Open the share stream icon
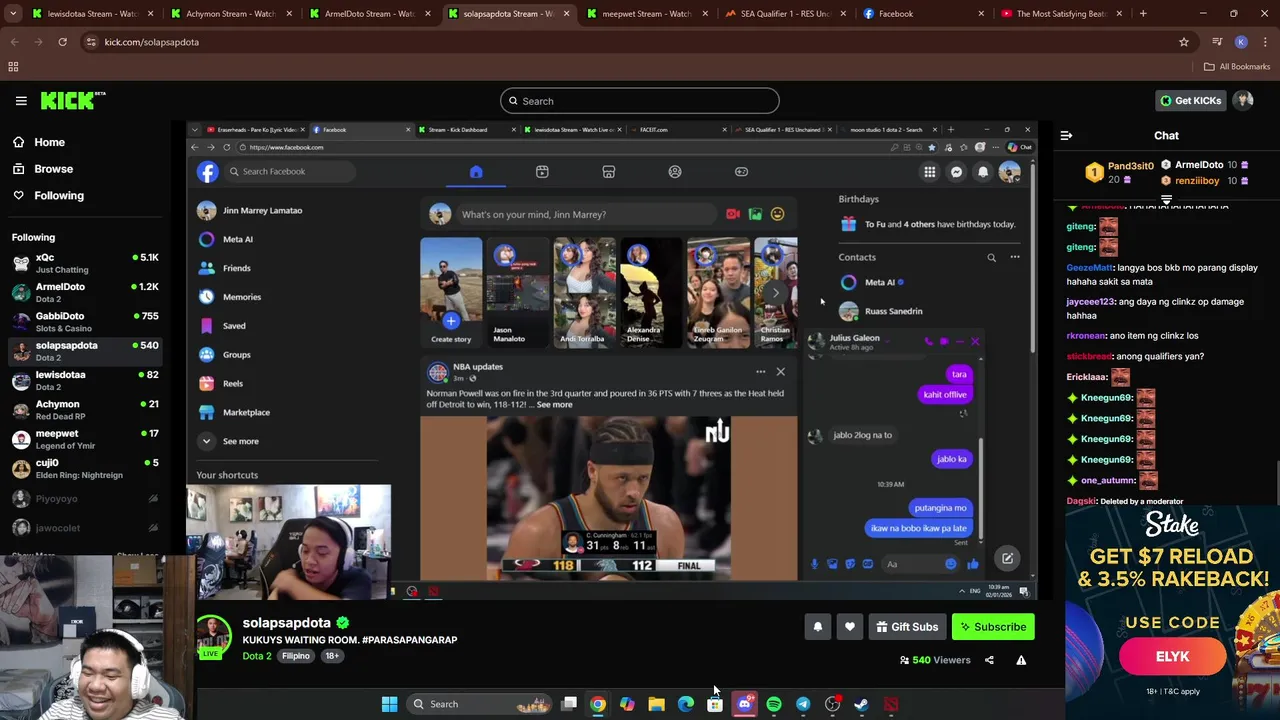This screenshot has height=720, width=1280. click(x=989, y=660)
